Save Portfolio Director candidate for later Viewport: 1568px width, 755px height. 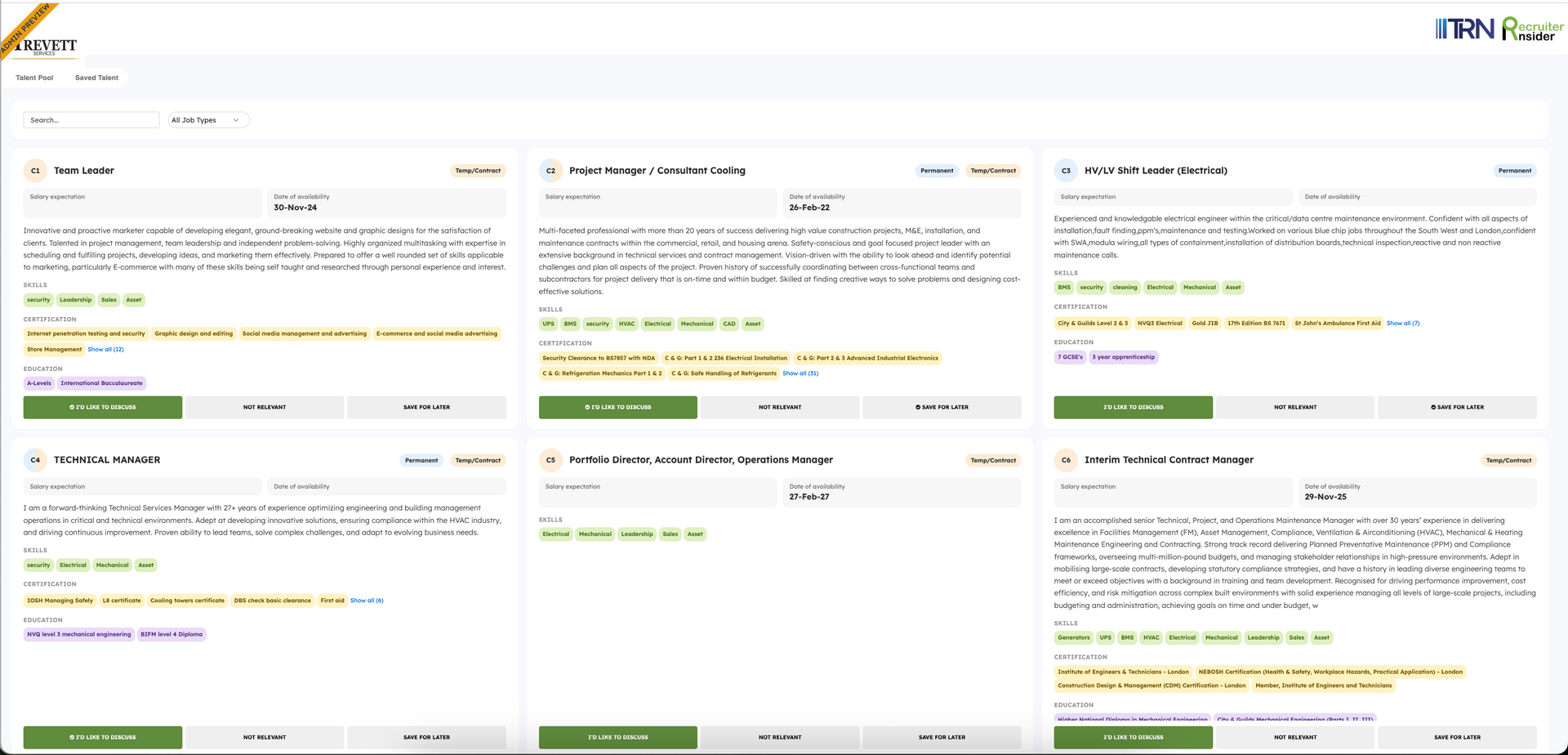coord(942,737)
